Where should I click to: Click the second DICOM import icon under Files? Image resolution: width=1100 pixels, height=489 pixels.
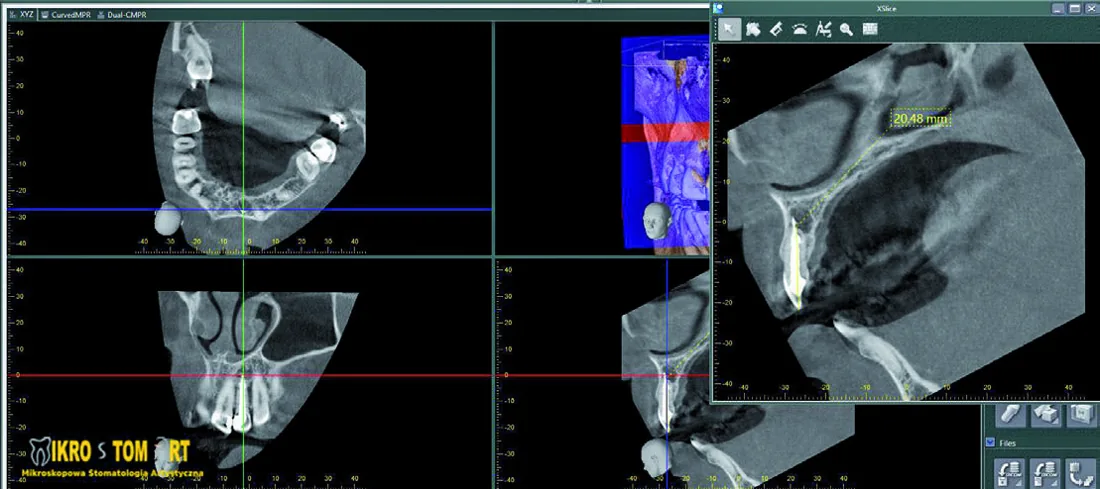coord(1045,472)
